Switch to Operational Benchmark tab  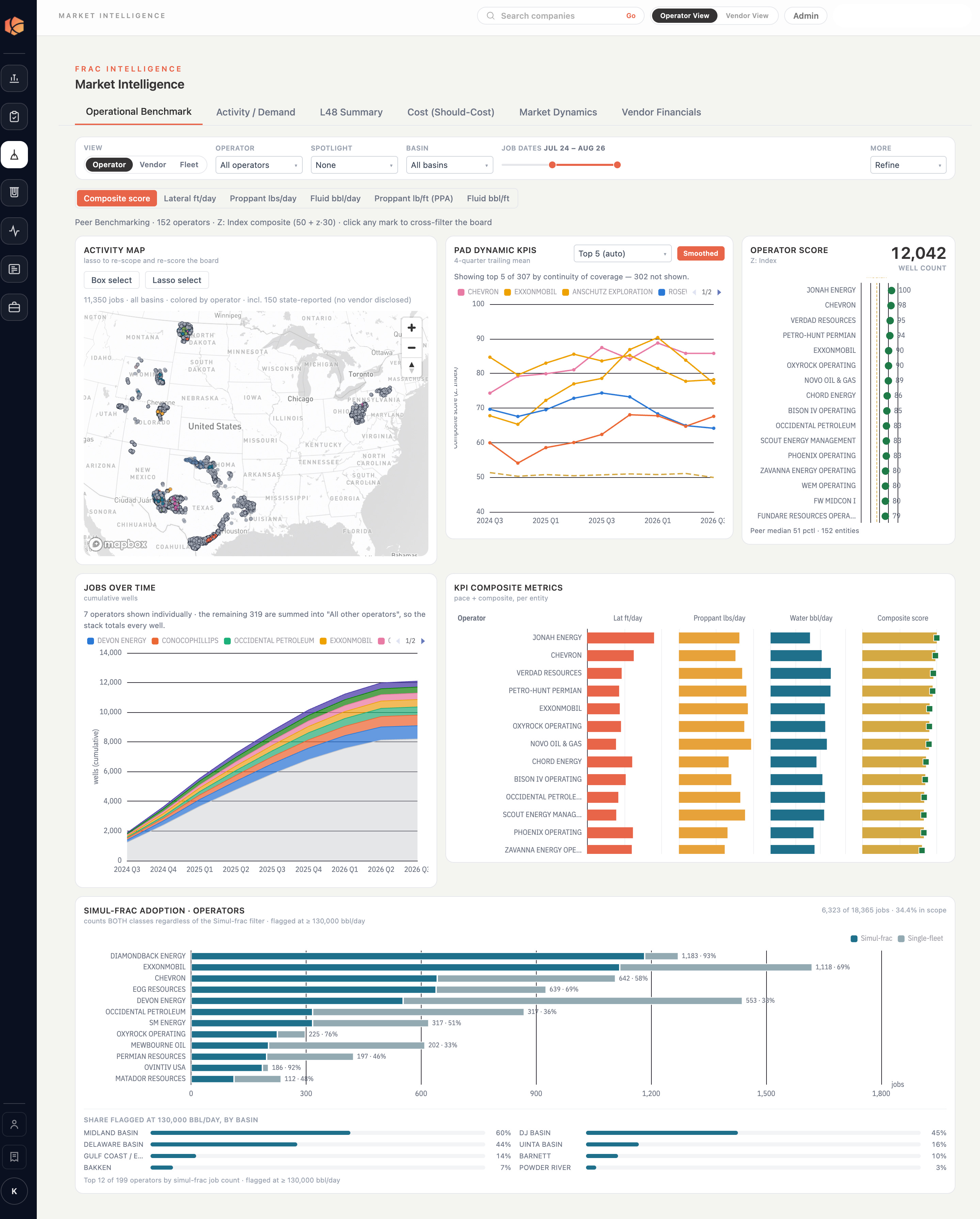pos(139,112)
